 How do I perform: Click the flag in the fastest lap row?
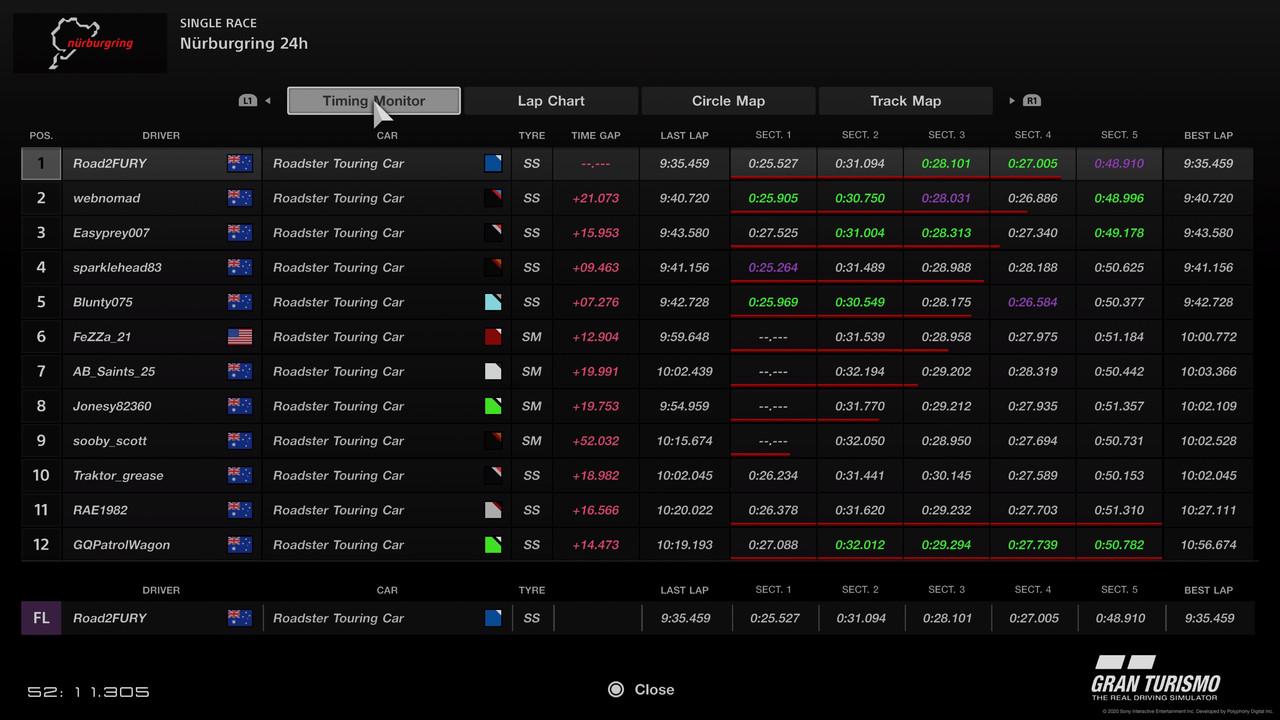[240, 618]
